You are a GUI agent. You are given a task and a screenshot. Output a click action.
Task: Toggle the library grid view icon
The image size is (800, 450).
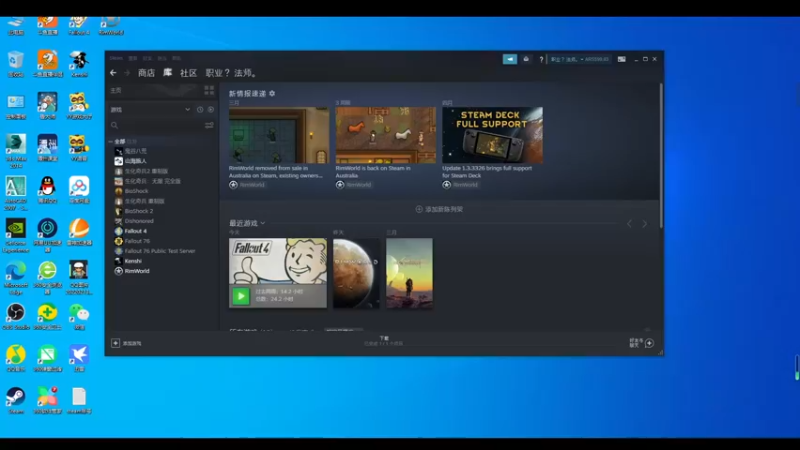tap(209, 90)
